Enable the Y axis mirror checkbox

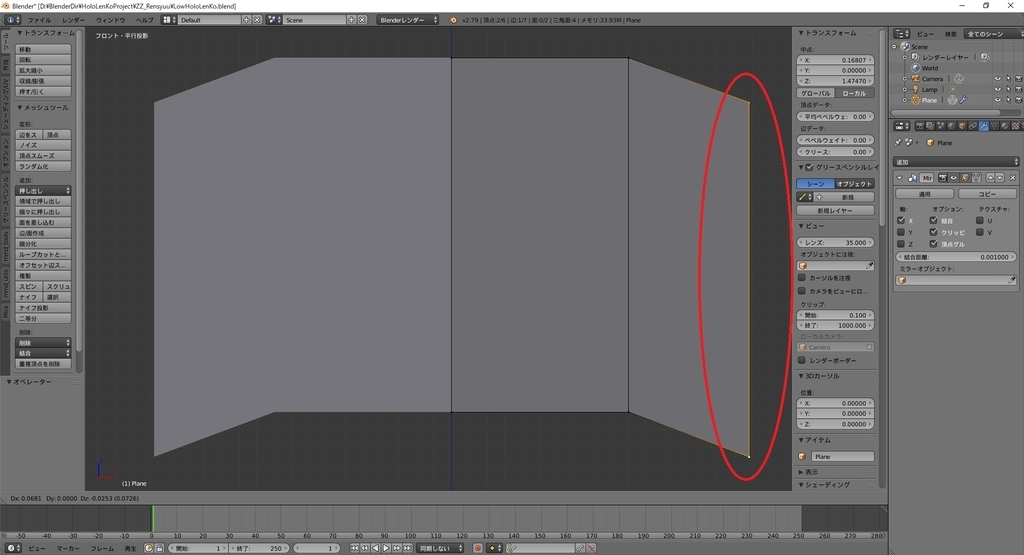(901, 232)
